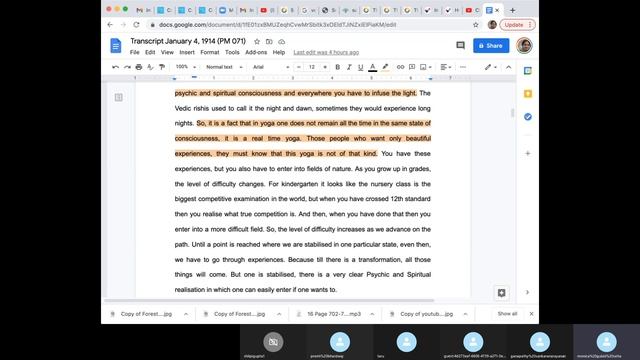Open the highlight color picker

(x=385, y=67)
